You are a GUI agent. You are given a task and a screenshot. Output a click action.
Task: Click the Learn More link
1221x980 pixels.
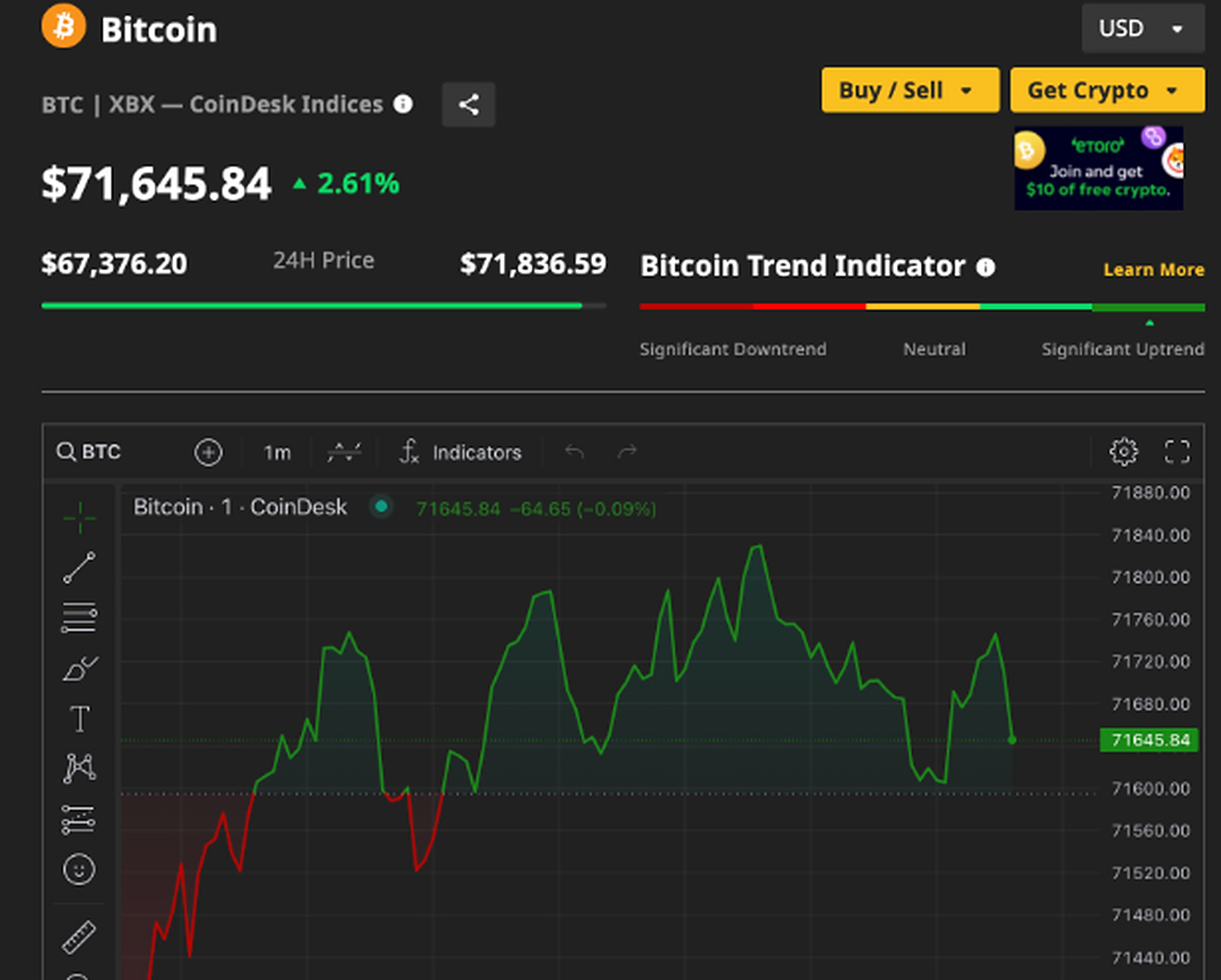(x=1153, y=269)
